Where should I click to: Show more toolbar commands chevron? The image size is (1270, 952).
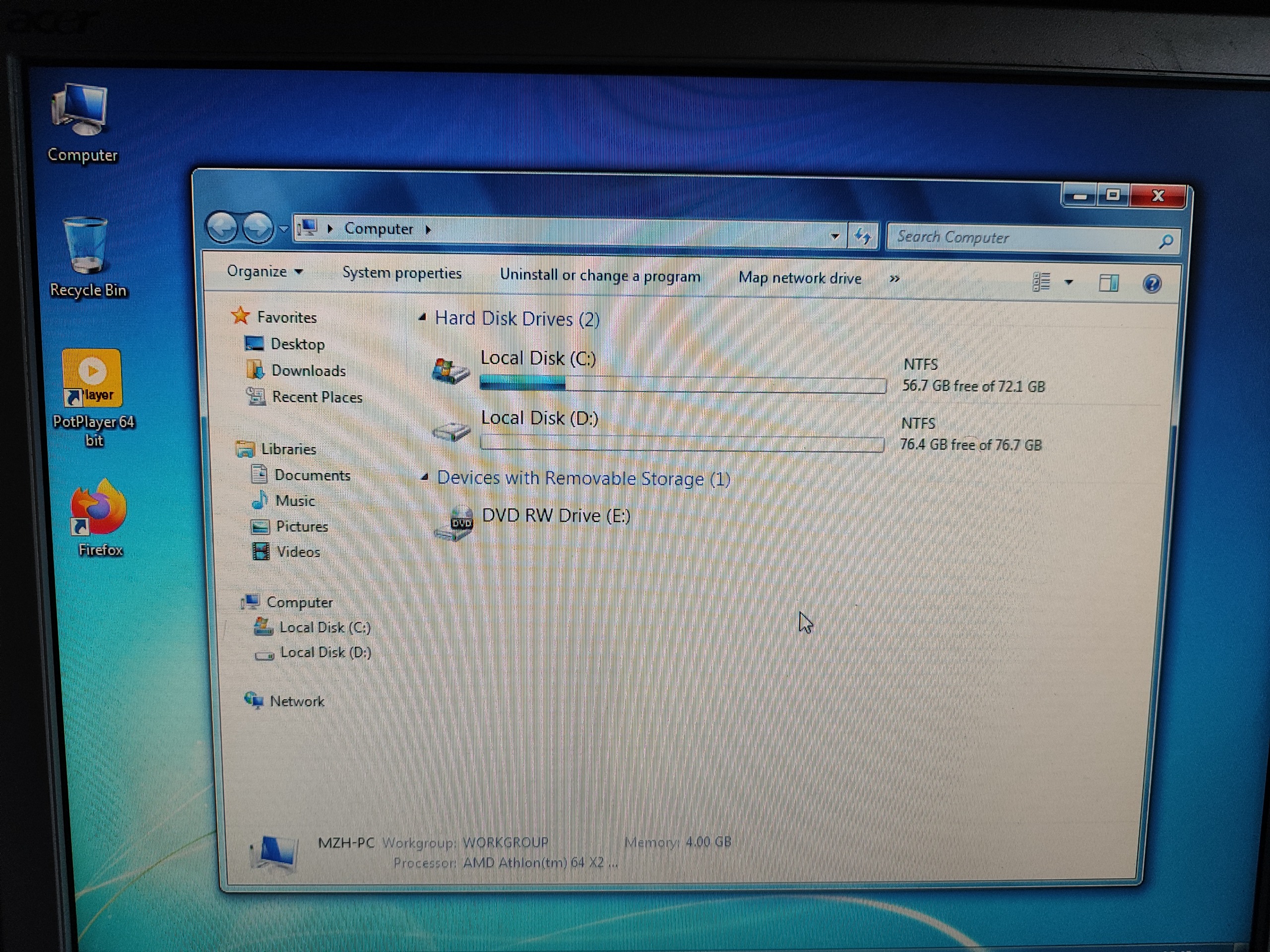(x=894, y=279)
